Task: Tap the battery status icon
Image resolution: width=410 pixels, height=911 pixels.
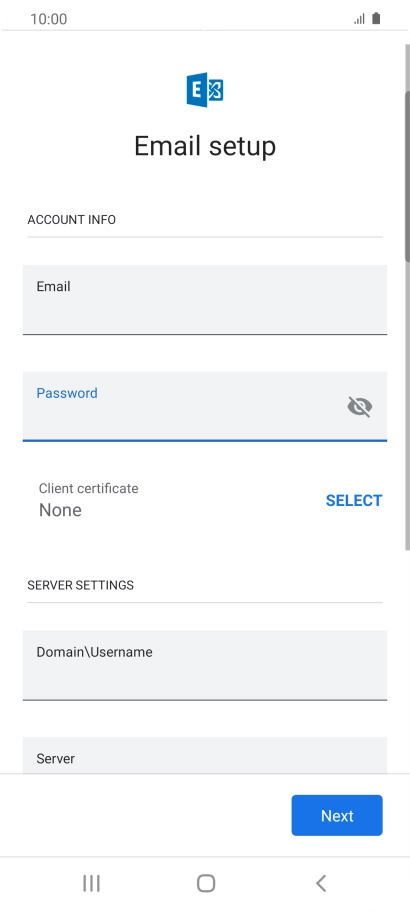Action: 376,19
